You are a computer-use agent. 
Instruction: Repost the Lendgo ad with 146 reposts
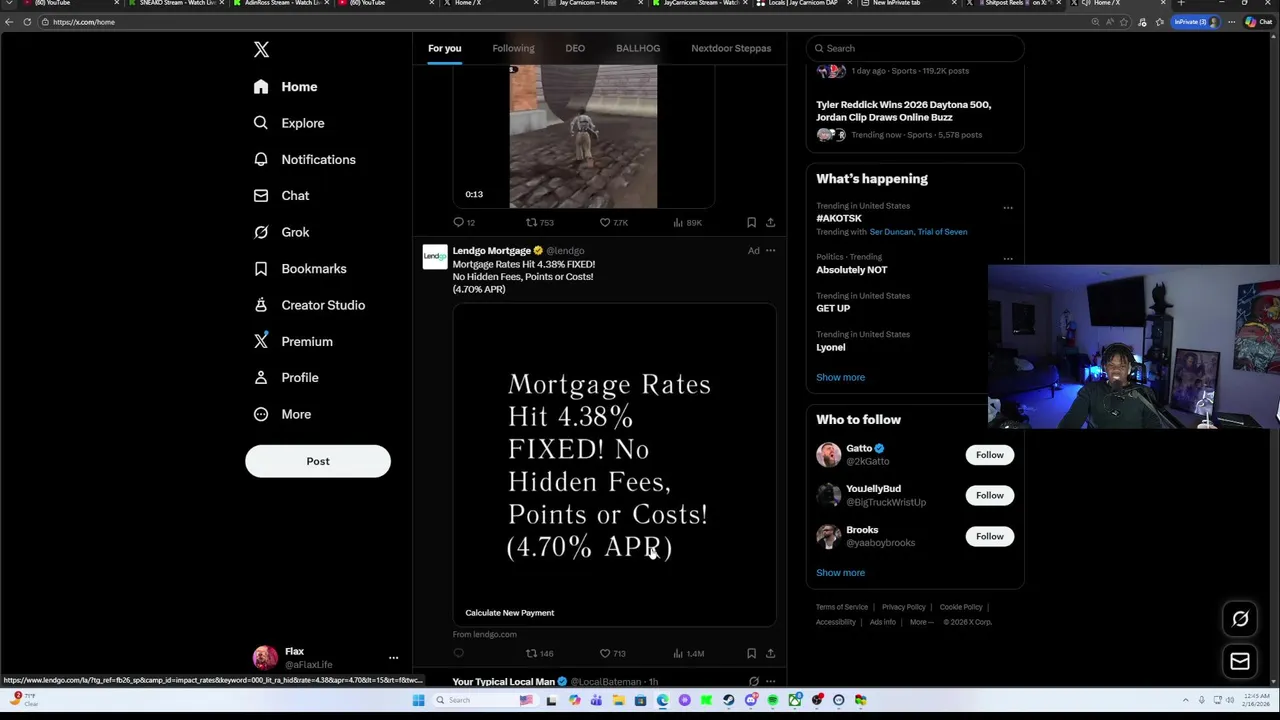540,654
